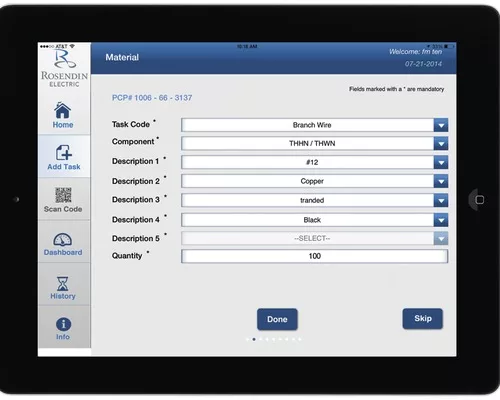Viewport: 500px width, 400px height.
Task: Open the Description 2 Copper dropdown arrow
Action: (x=441, y=181)
